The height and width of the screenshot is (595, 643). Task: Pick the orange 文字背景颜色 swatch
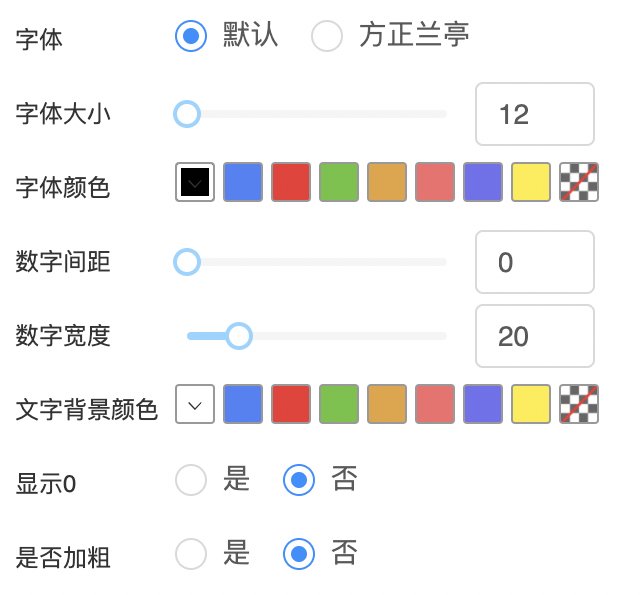pos(387,404)
